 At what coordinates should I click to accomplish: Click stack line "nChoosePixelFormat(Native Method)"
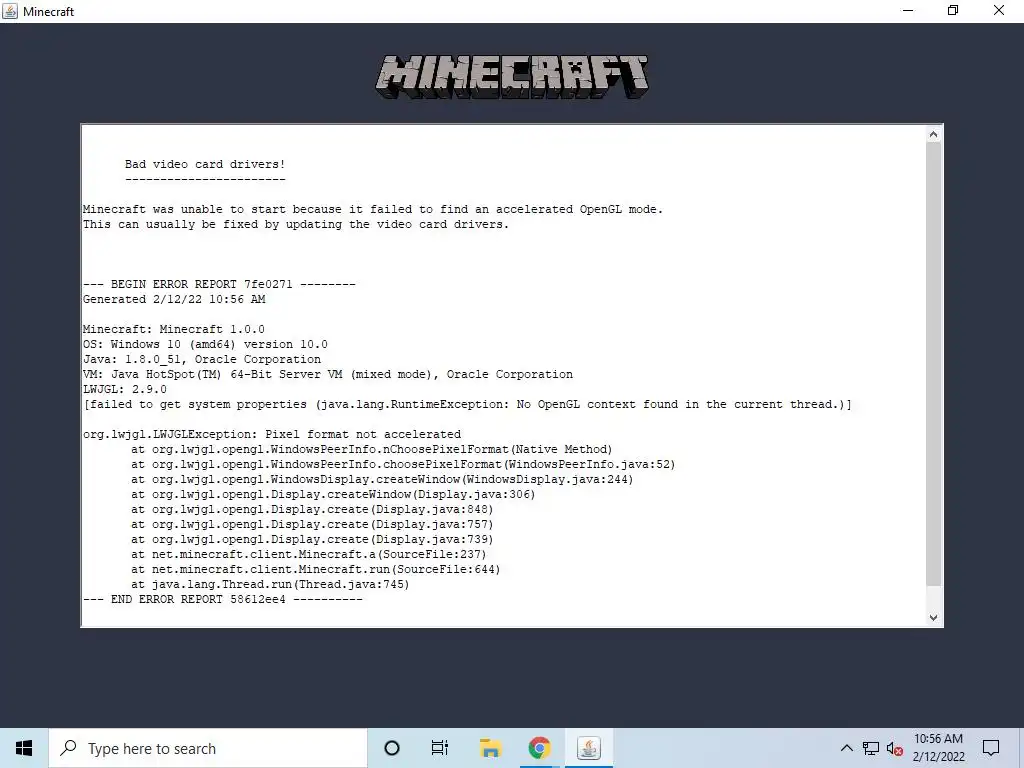tap(372, 450)
